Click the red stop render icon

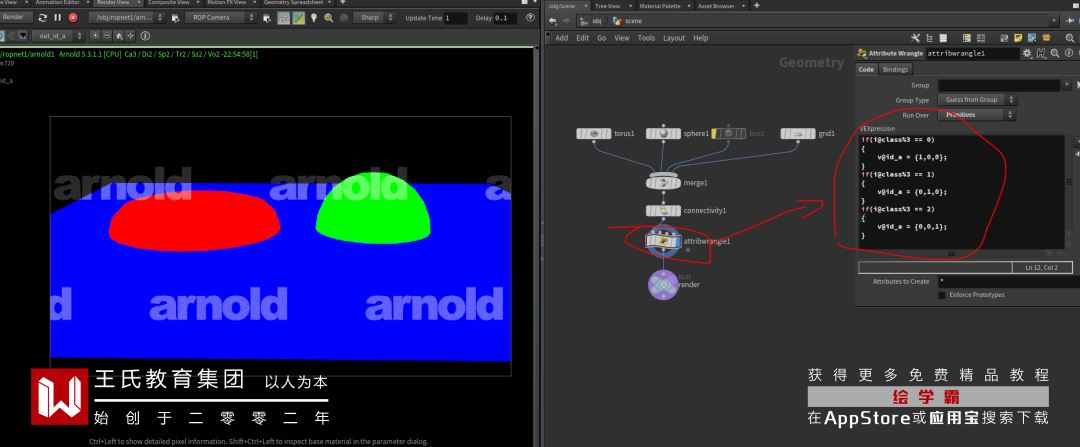[x=73, y=18]
